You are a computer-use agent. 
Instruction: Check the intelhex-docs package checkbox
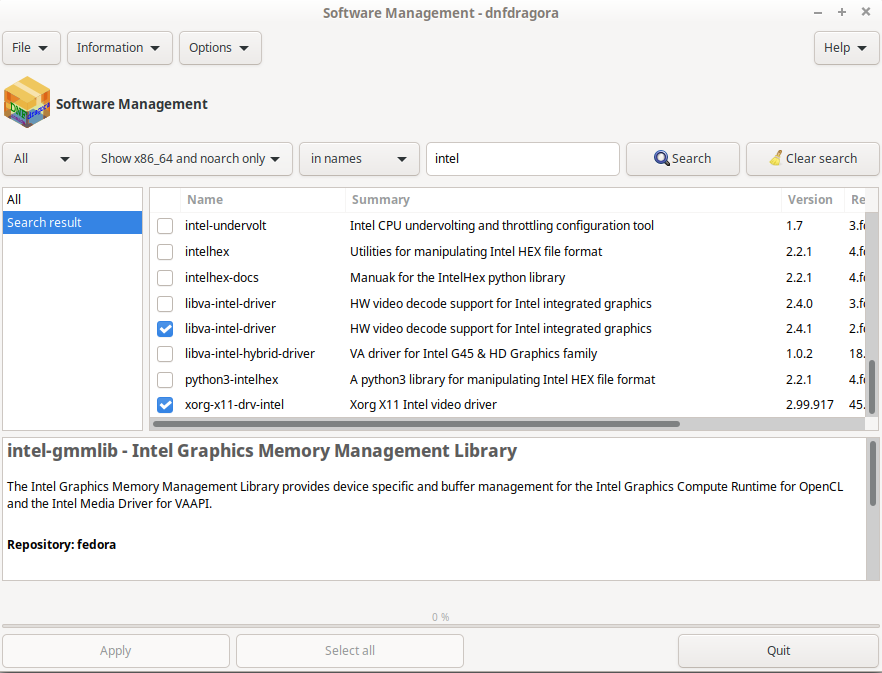pos(165,277)
